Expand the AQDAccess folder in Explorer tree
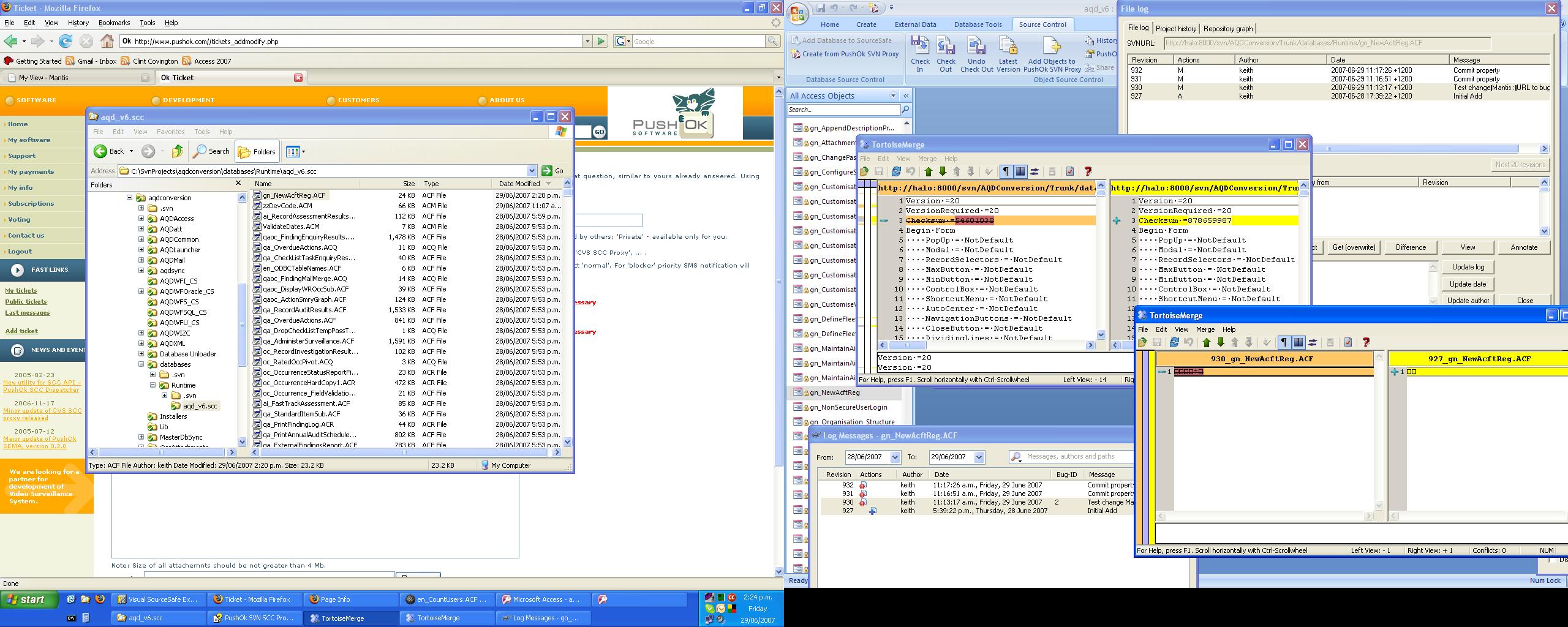This screenshot has width=1568, height=627. pyautogui.click(x=141, y=219)
